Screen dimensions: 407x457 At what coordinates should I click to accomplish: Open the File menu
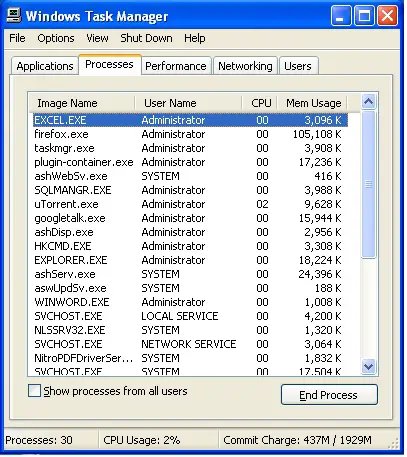[x=17, y=38]
